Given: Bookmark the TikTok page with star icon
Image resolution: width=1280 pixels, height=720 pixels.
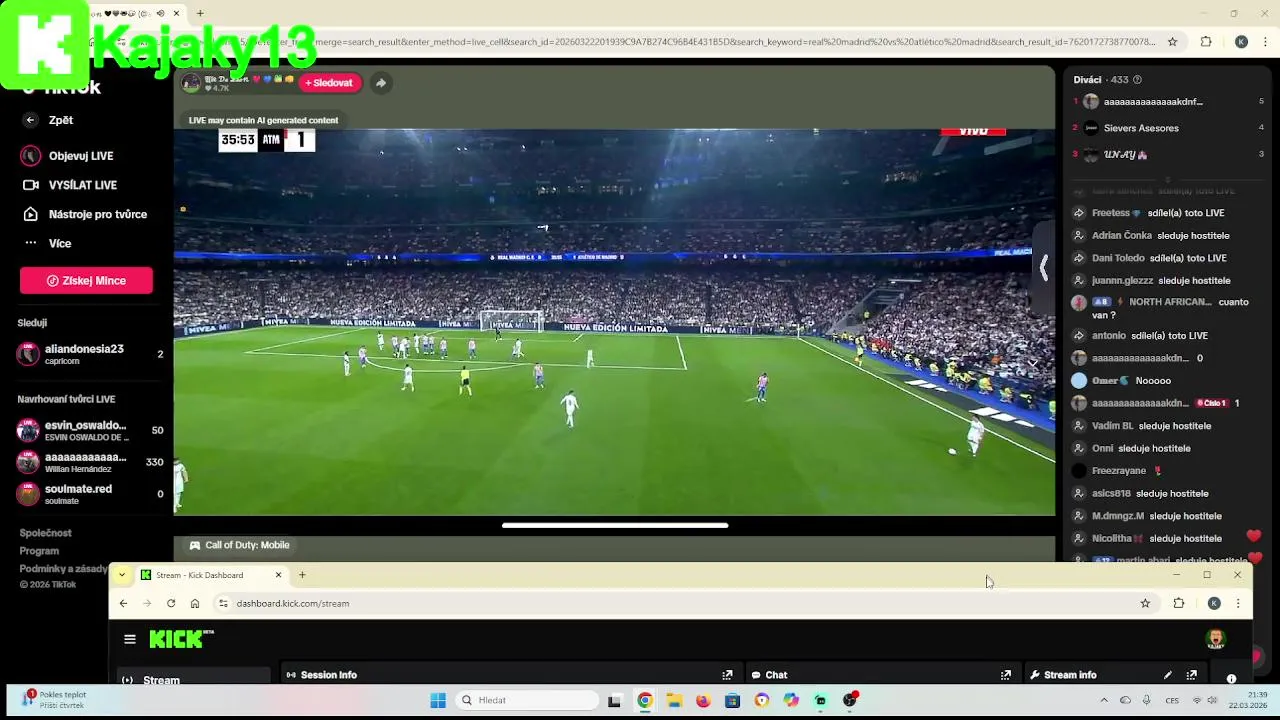Looking at the screenshot, I should pyautogui.click(x=1173, y=42).
